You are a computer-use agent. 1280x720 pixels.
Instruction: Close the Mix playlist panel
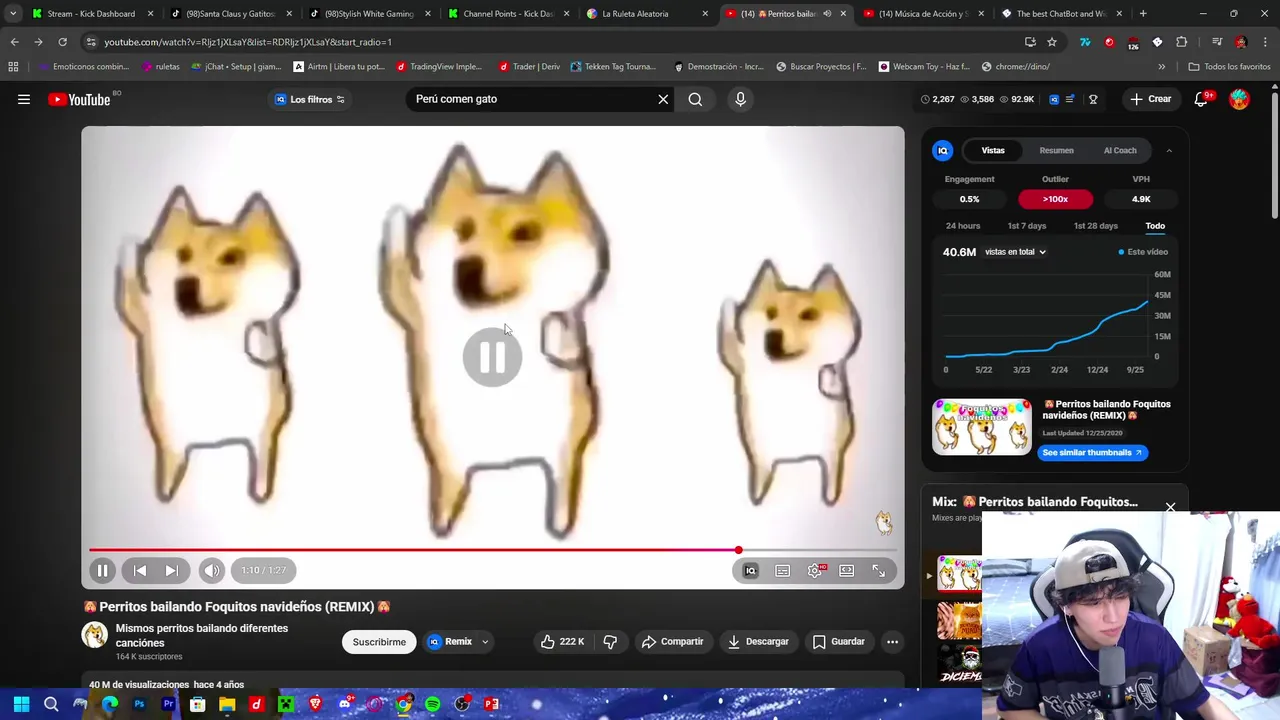[1170, 507]
